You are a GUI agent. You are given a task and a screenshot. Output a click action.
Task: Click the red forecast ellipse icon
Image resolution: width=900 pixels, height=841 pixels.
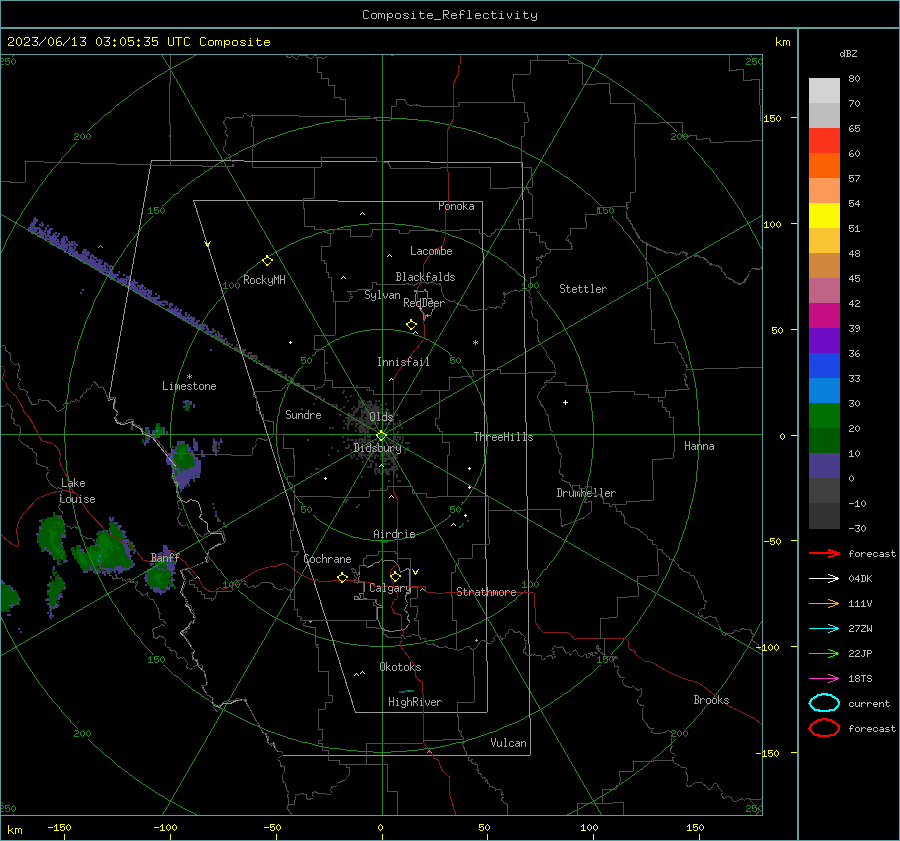coord(824,728)
